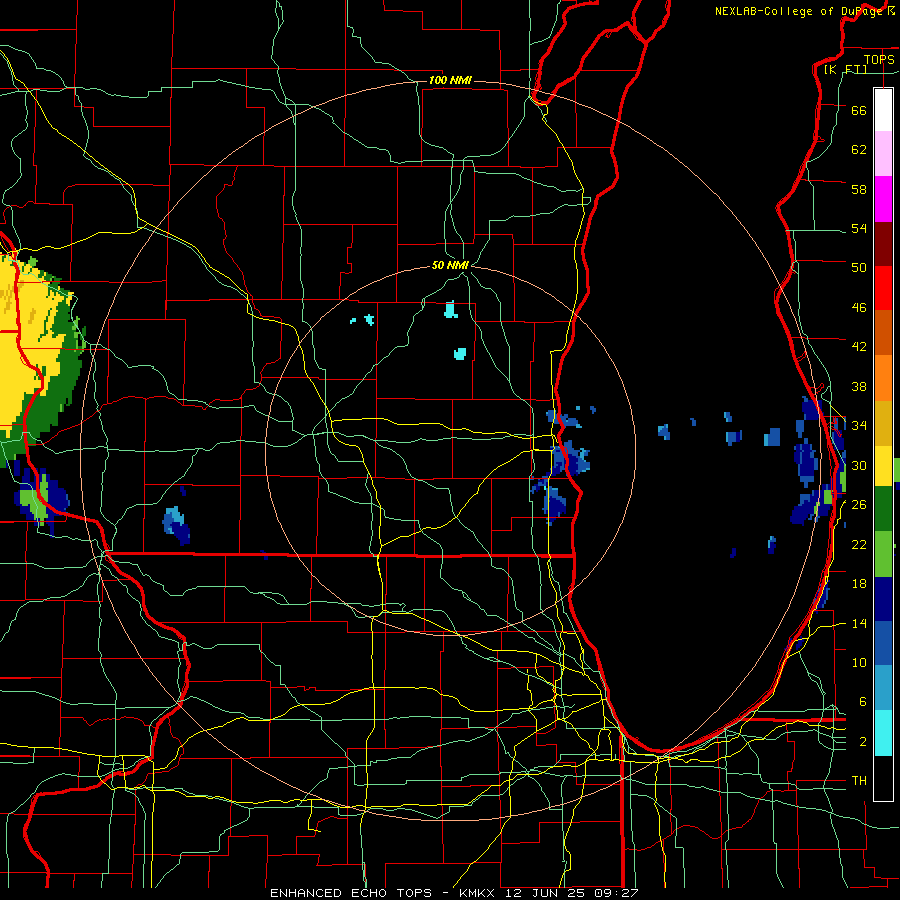Click the blue square echo mid-lake
This screenshot has height=900, width=900.
(x=773, y=437)
